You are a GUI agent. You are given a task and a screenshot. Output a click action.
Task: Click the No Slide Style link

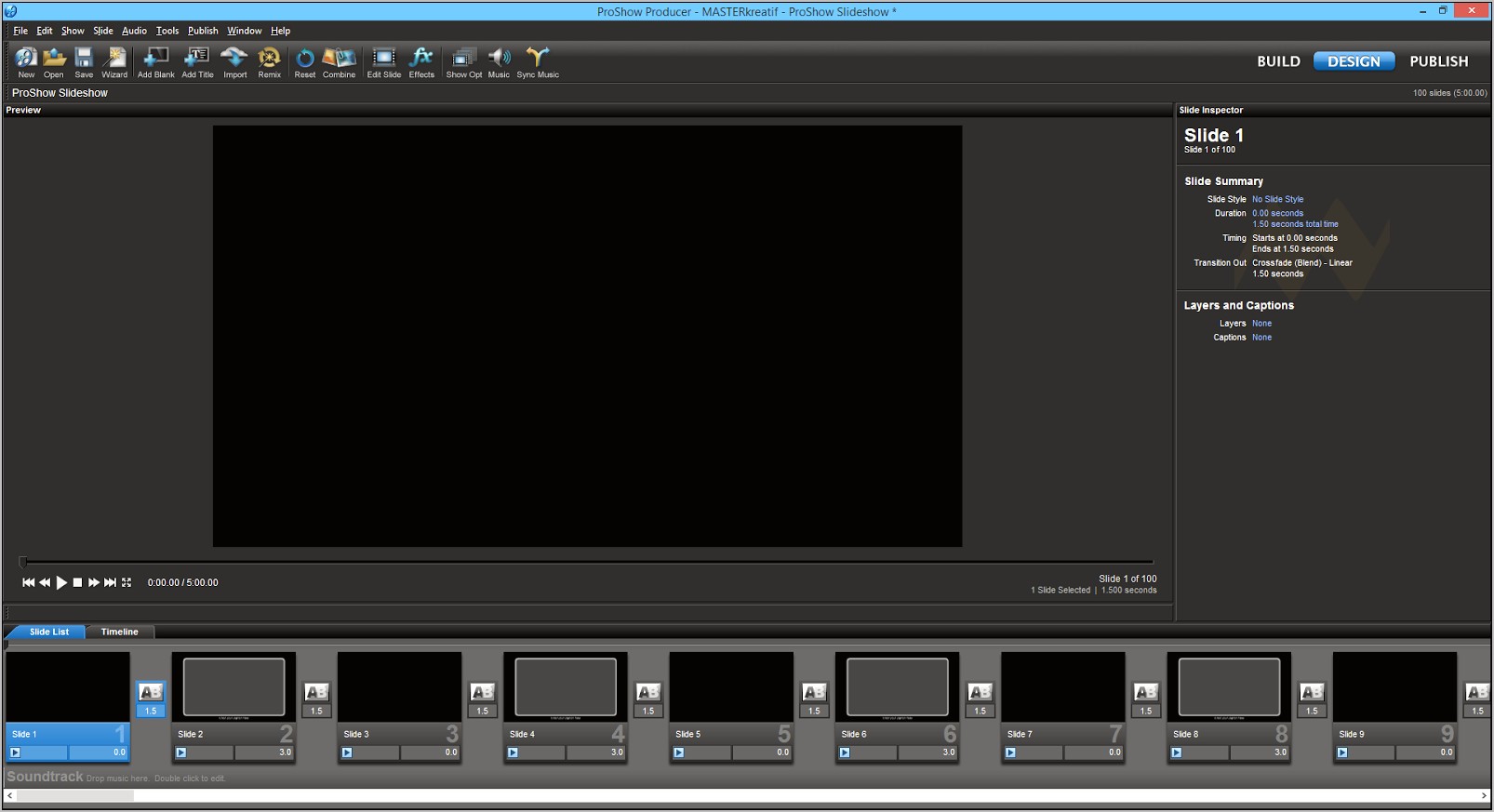tap(1277, 199)
